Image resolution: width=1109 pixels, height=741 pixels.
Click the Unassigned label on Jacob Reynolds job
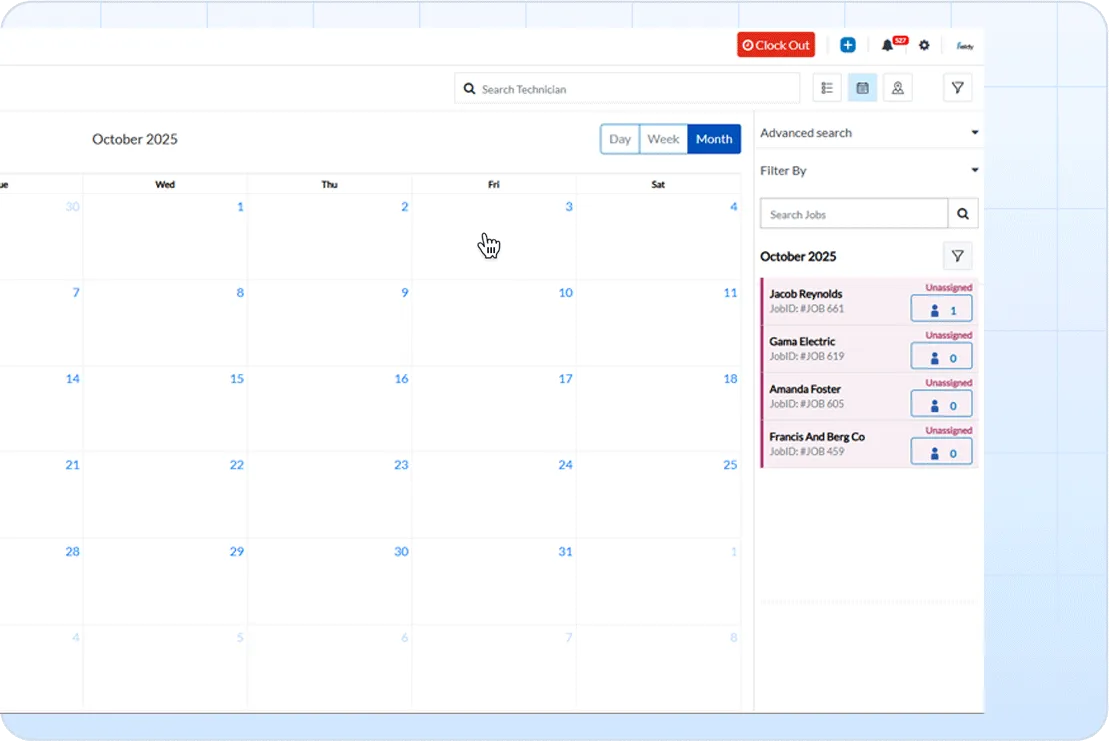948,288
